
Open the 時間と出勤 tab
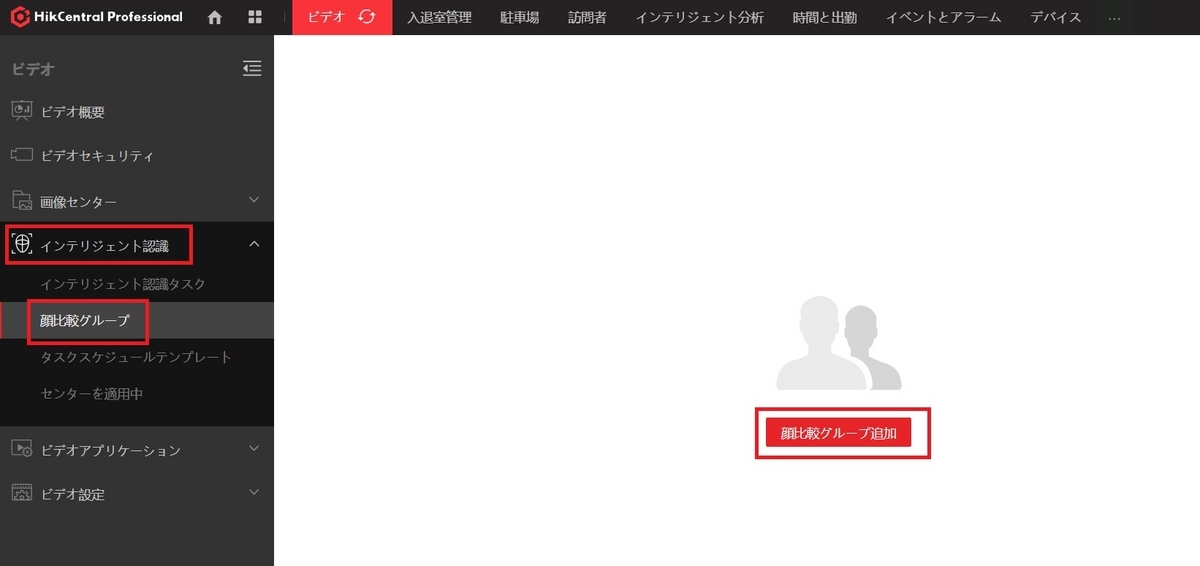tap(824, 17)
